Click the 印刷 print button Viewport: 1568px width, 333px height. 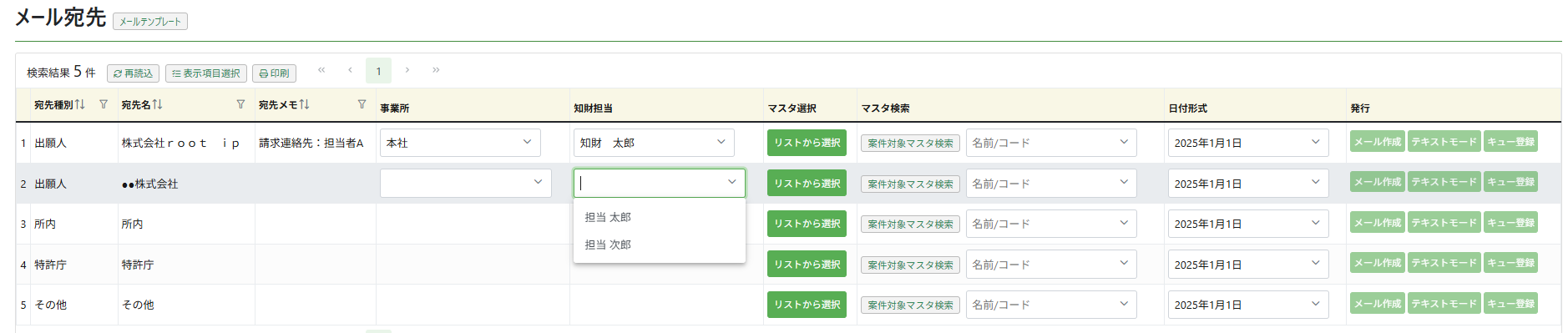[274, 73]
